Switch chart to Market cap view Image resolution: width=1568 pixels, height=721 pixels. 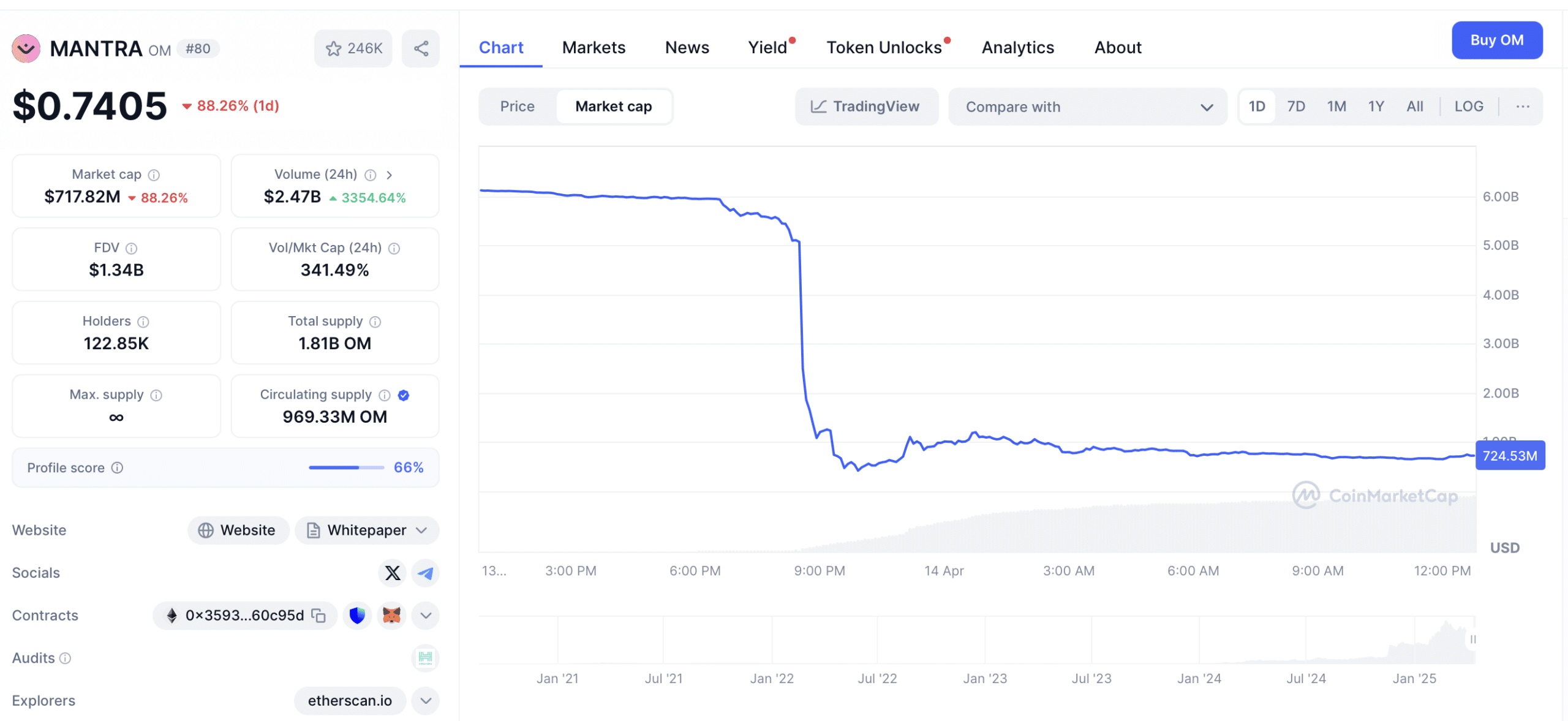click(x=614, y=107)
